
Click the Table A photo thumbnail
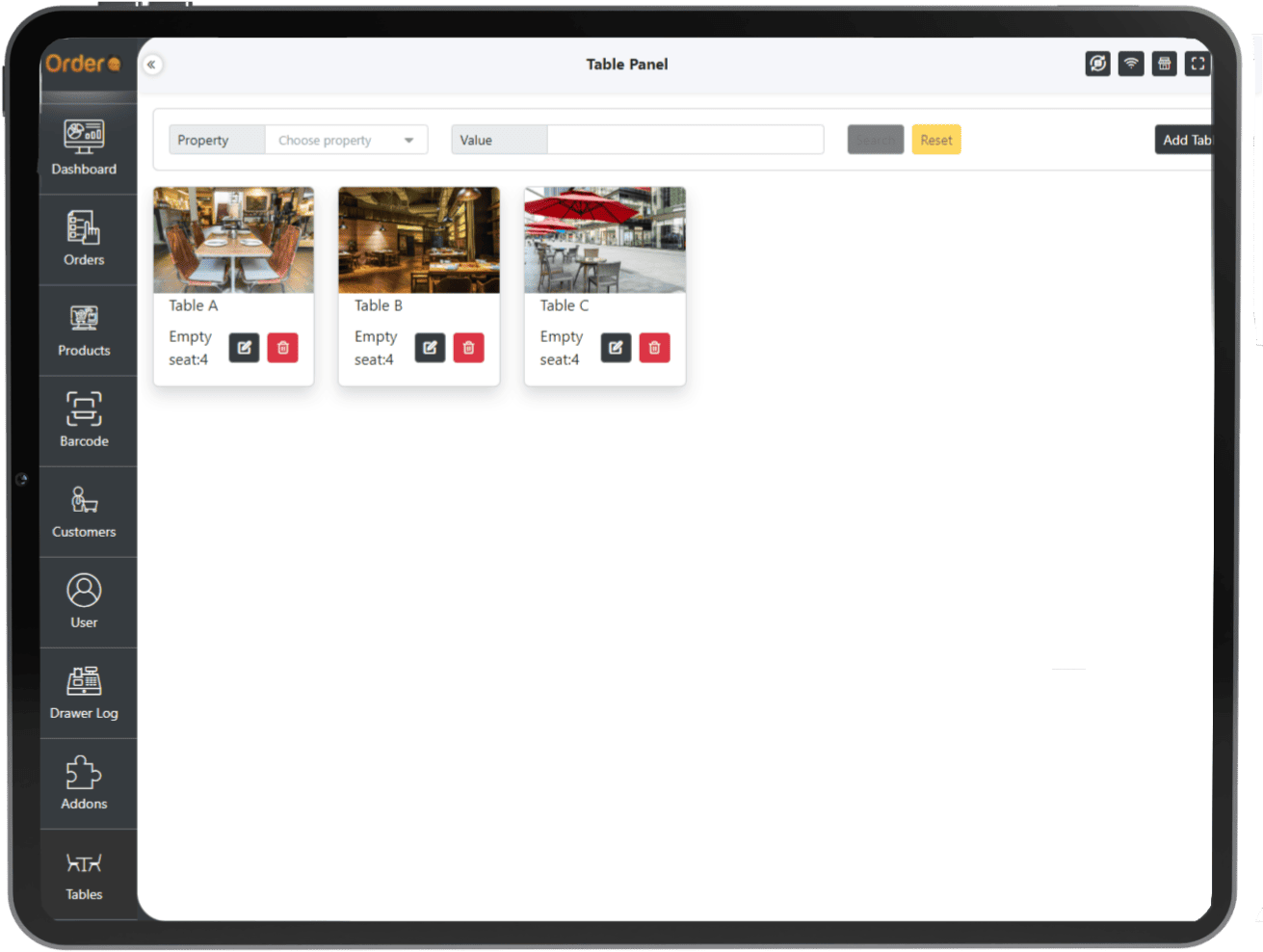pyautogui.click(x=234, y=240)
